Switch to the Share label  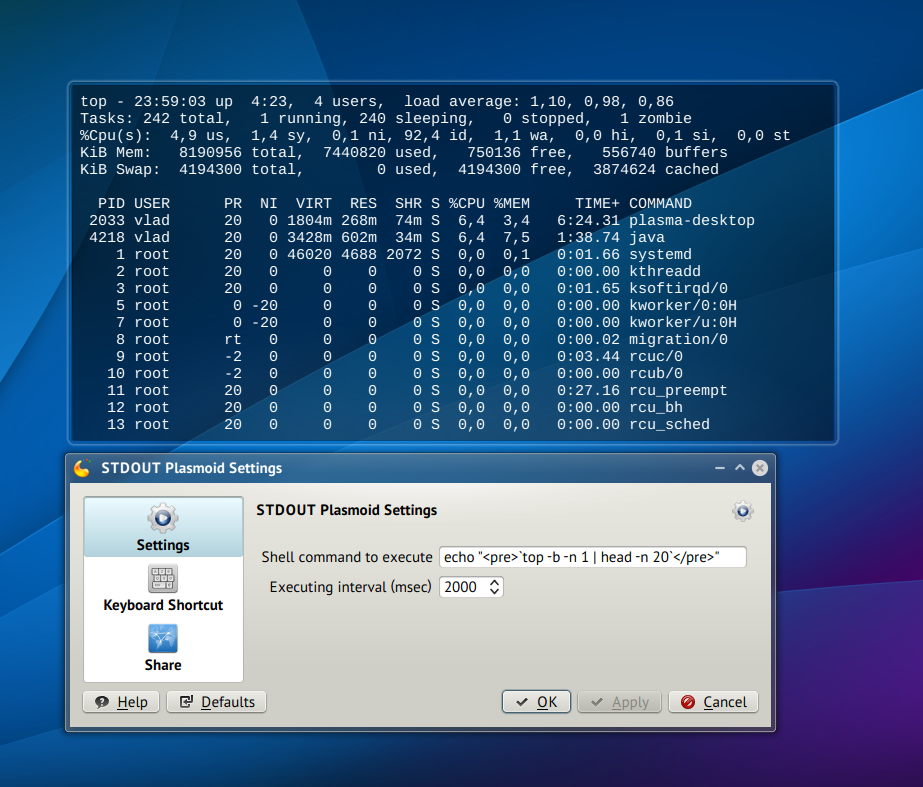[x=163, y=665]
